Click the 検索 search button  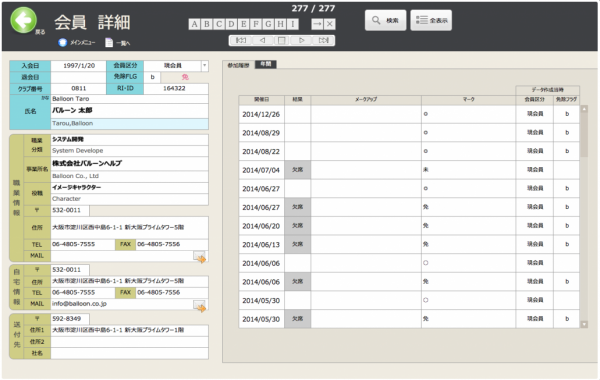tap(385, 20)
